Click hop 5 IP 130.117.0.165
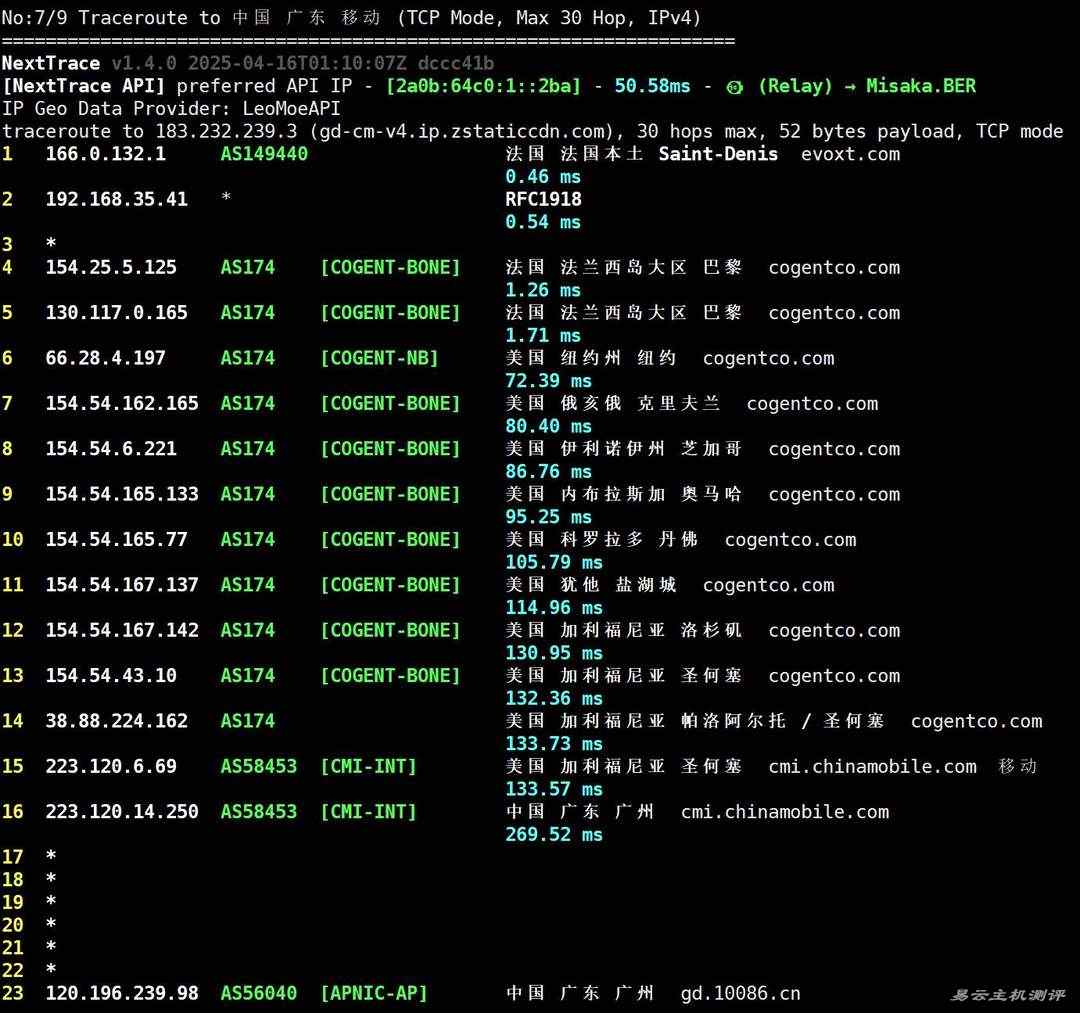The height and width of the screenshot is (1013, 1080). (x=116, y=313)
